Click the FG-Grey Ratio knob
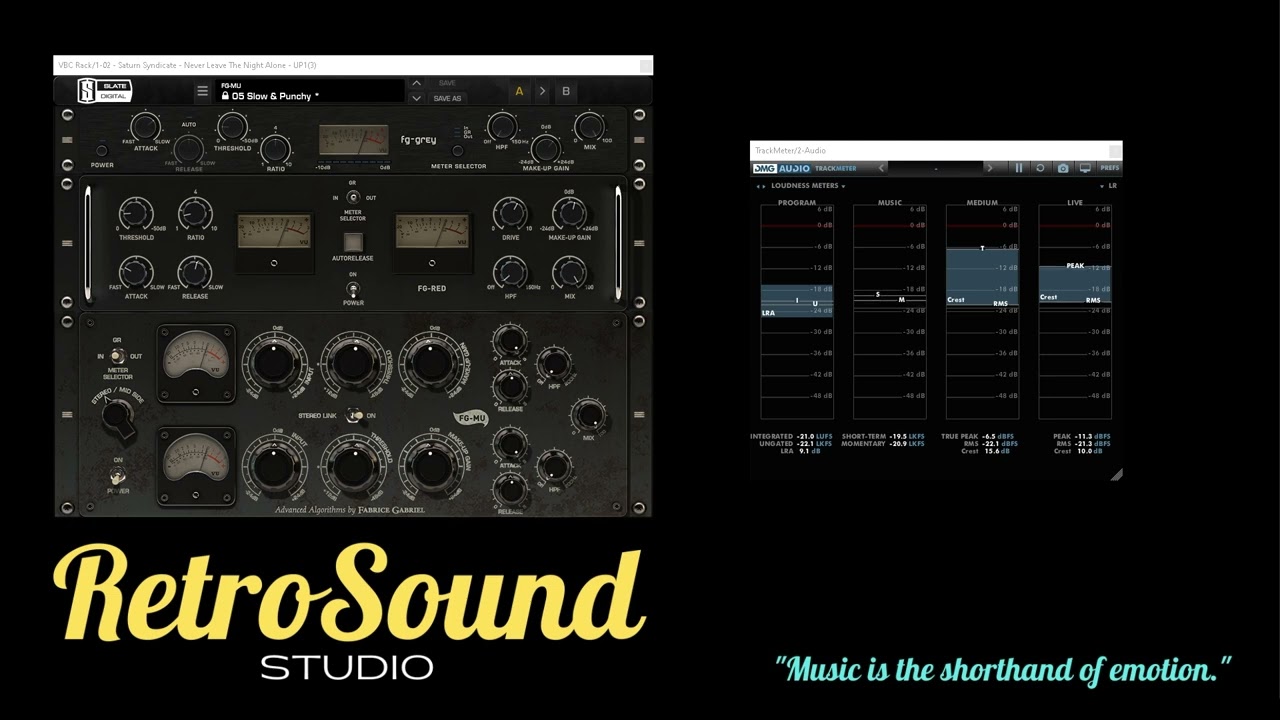1280x720 pixels. pyautogui.click(x=276, y=149)
